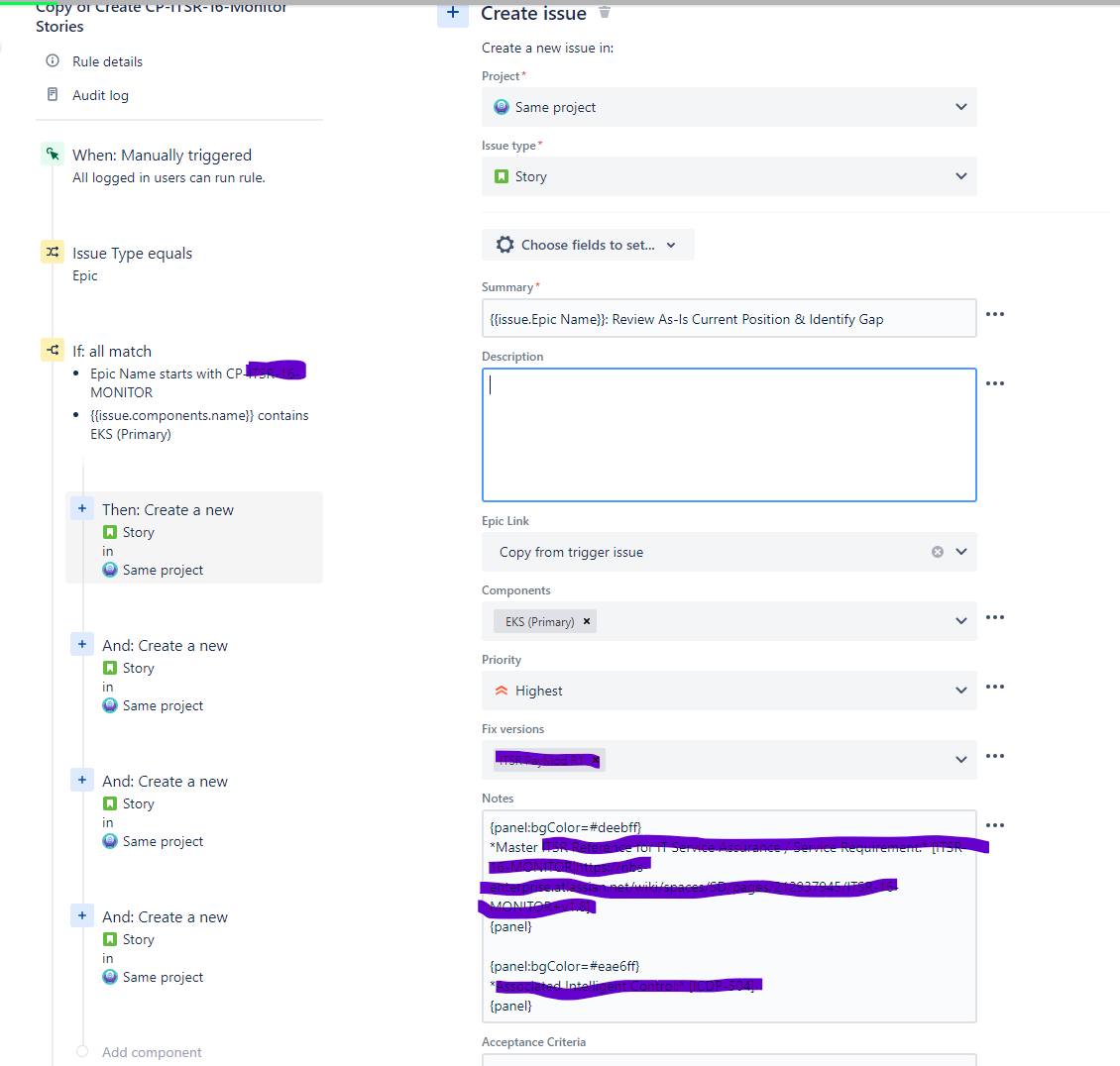
Task: Click the Epic Name starts with condition text
Action: (198, 382)
